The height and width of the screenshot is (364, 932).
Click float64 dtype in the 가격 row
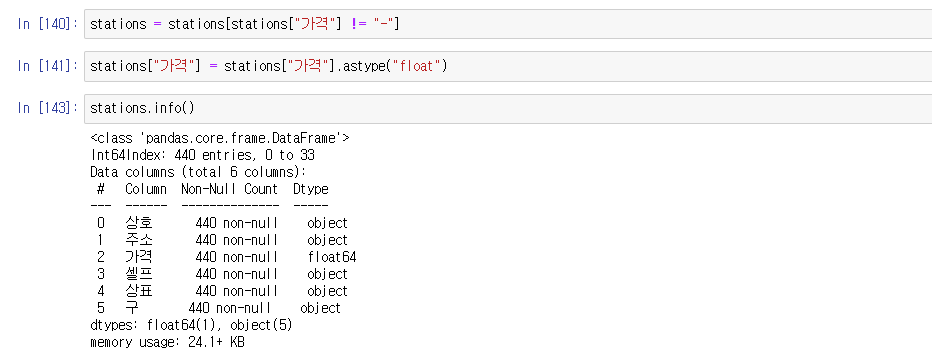click(x=332, y=258)
